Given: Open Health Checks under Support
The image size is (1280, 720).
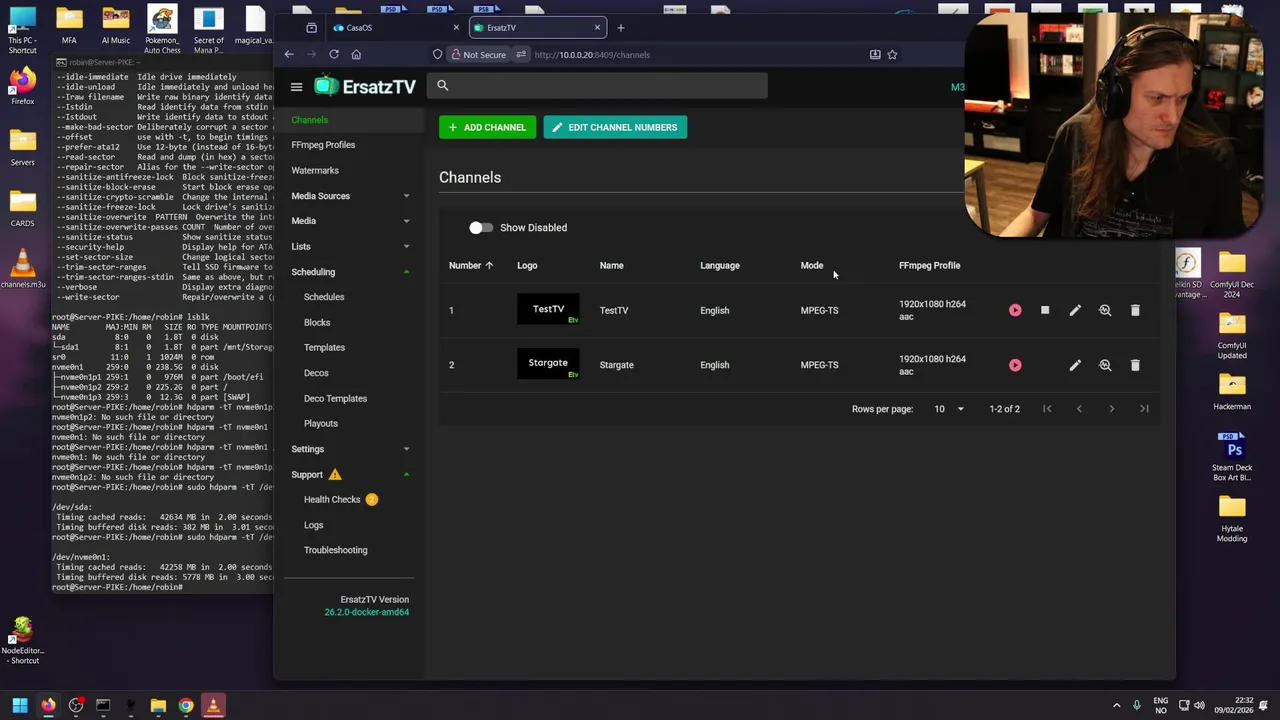Looking at the screenshot, I should click(332, 499).
